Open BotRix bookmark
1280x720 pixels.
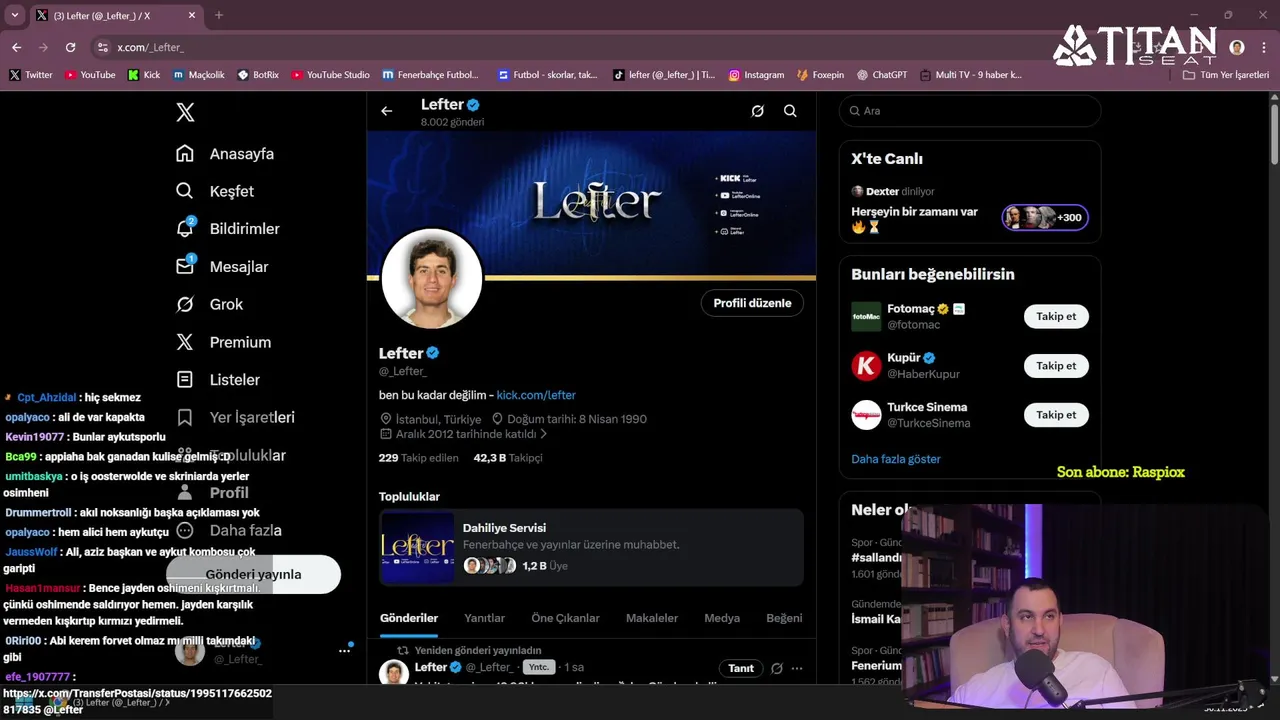pyautogui.click(x=258, y=75)
